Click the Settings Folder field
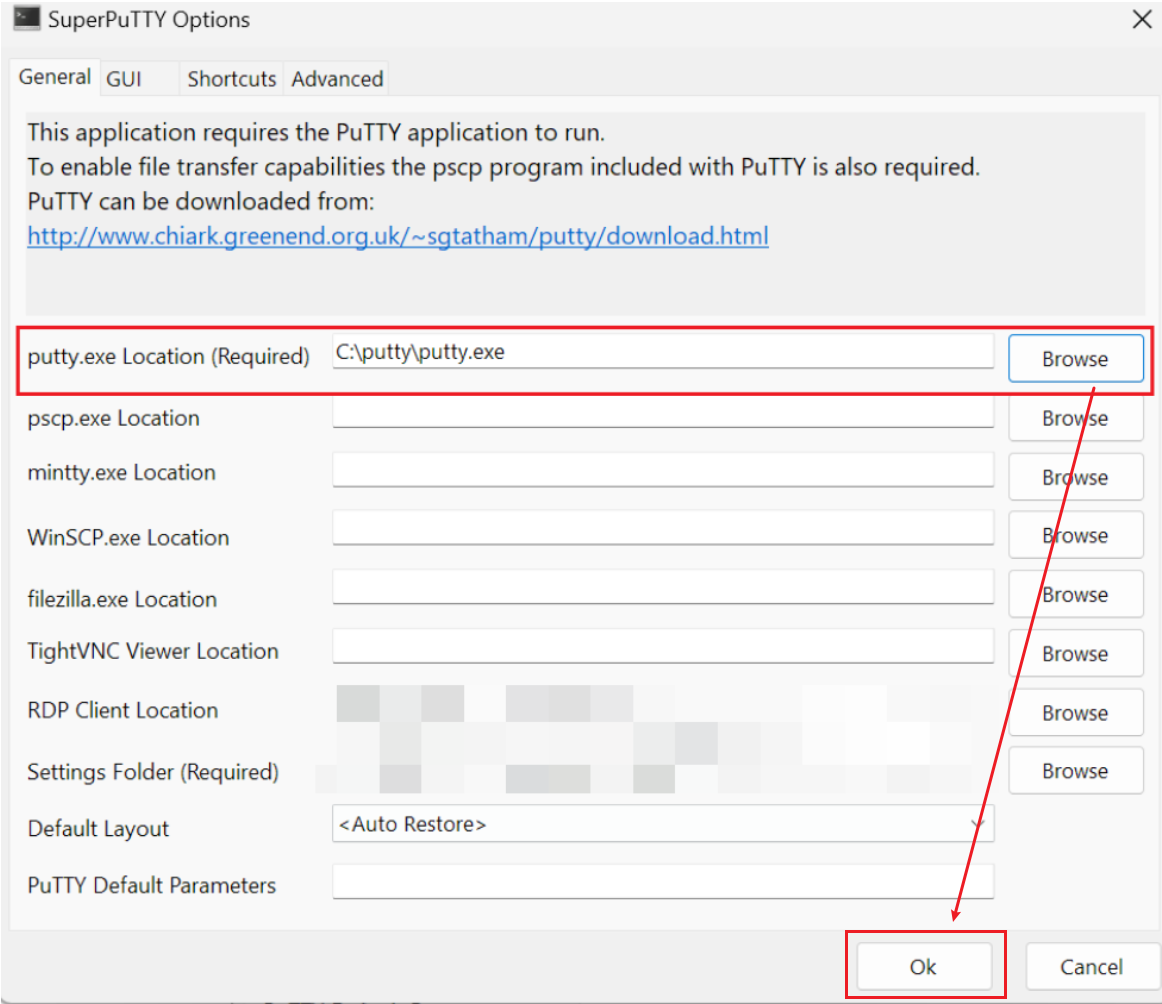Viewport: 1162px width, 1004px height. pos(663,767)
